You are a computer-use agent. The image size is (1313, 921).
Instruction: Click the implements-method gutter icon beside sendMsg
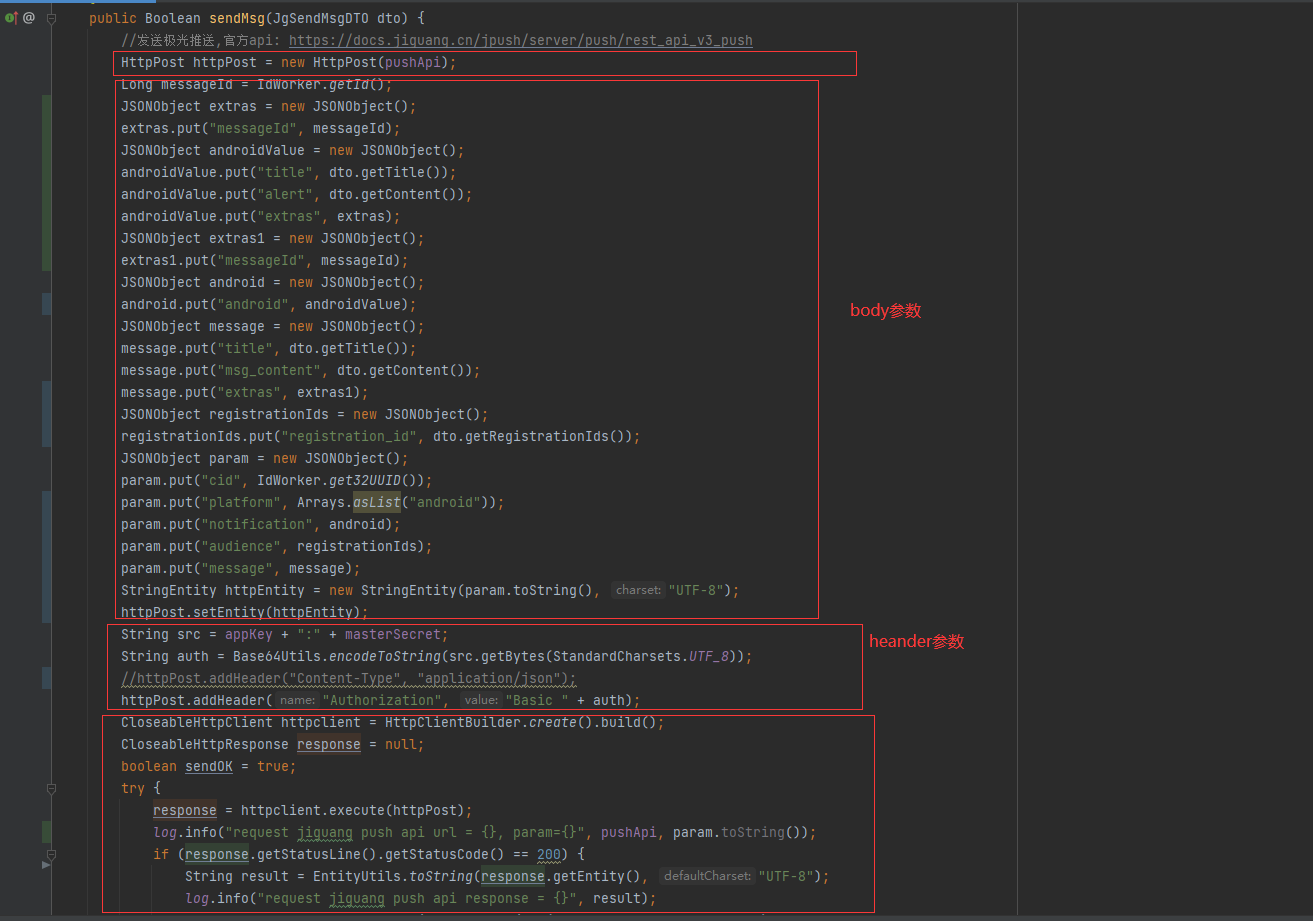pyautogui.click(x=10, y=18)
